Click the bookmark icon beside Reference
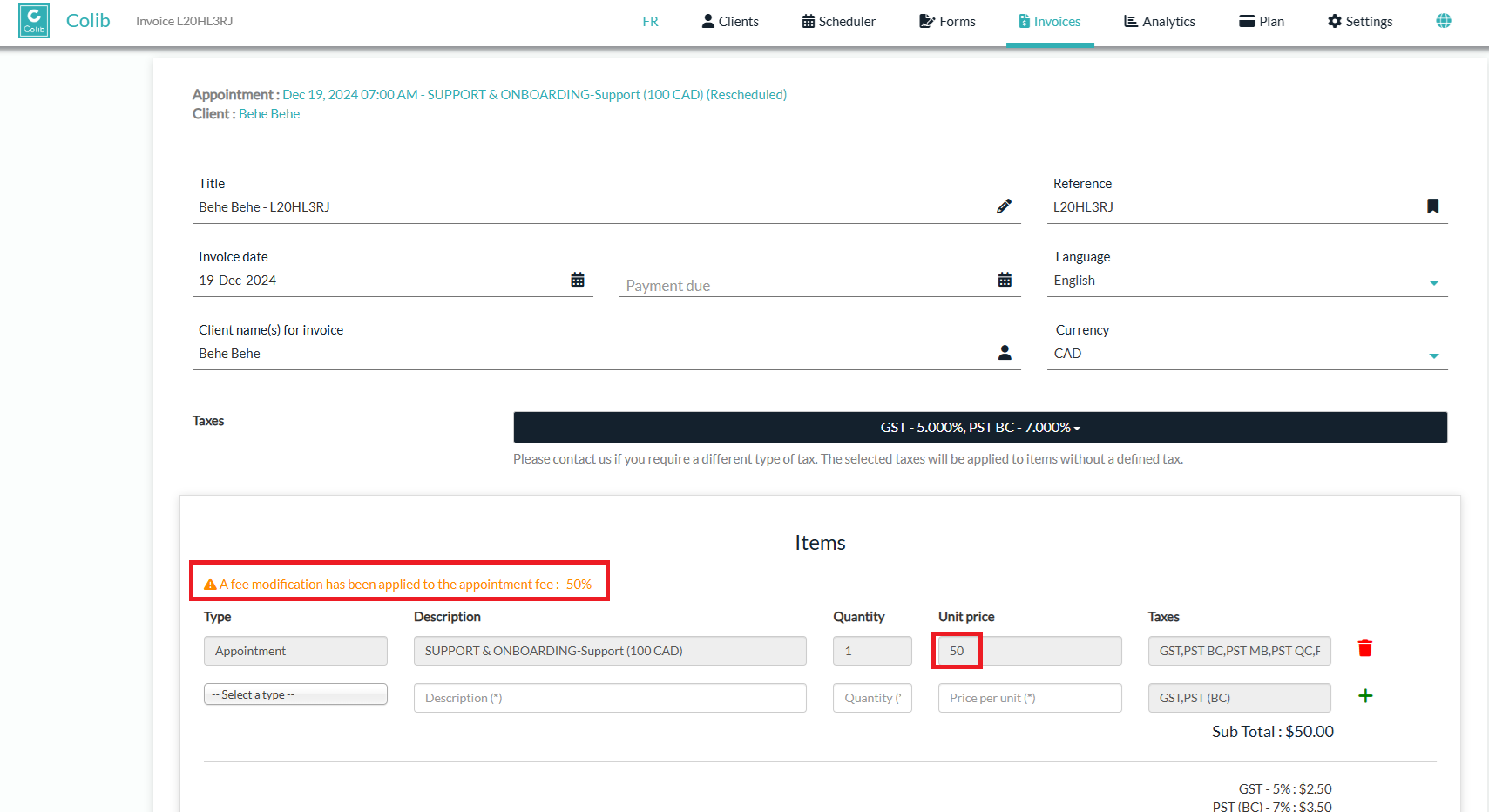1489x812 pixels. coord(1432,206)
